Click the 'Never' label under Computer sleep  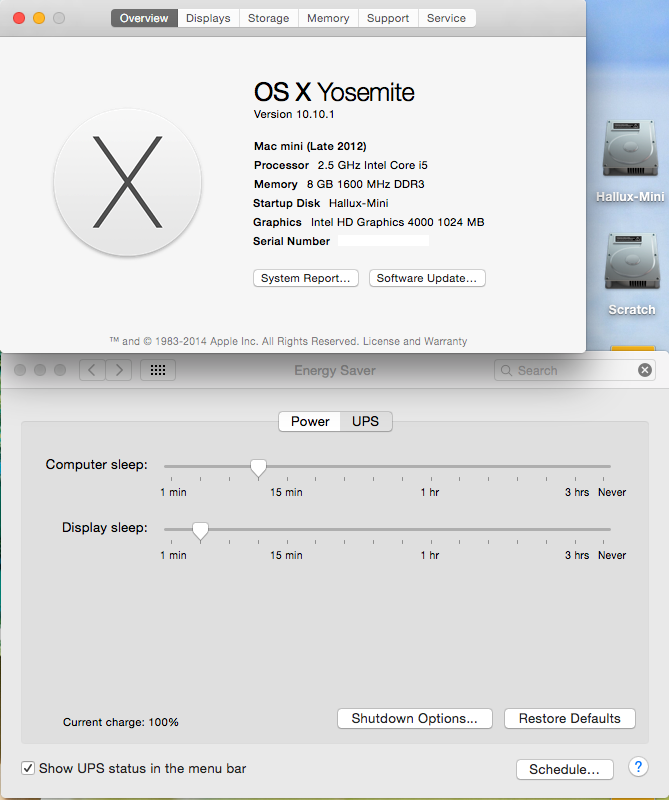pyautogui.click(x=612, y=492)
